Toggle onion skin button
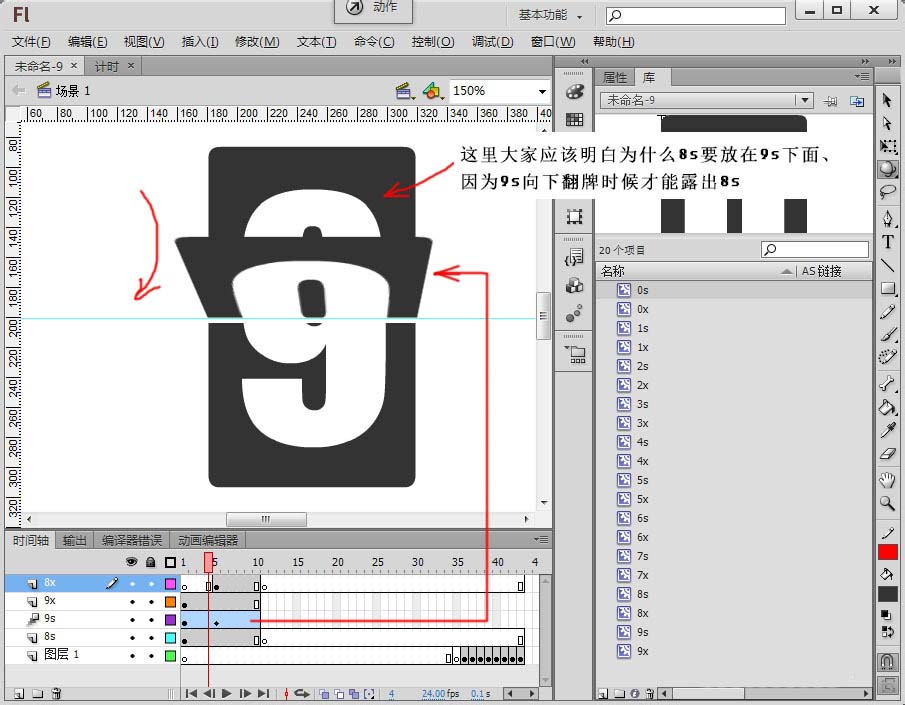Viewport: 905px width, 705px height. pos(324,693)
